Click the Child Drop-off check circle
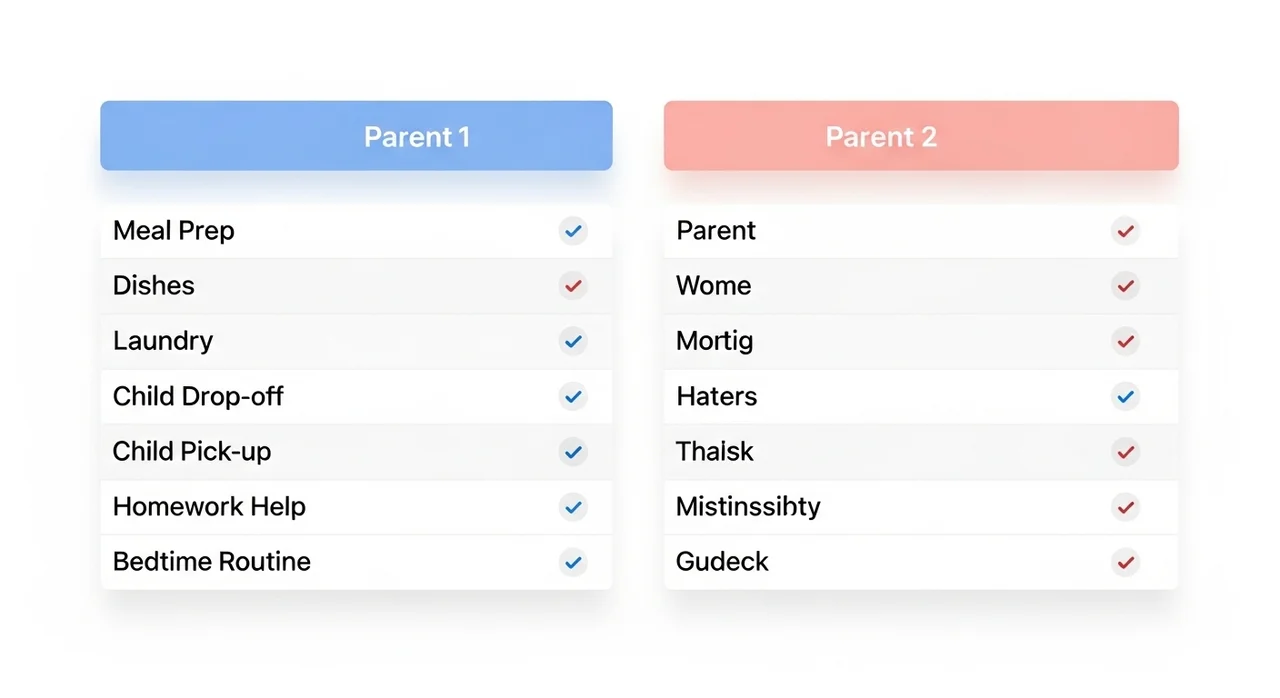Image resolution: width=1280 pixels, height=698 pixels. pyautogui.click(x=573, y=397)
